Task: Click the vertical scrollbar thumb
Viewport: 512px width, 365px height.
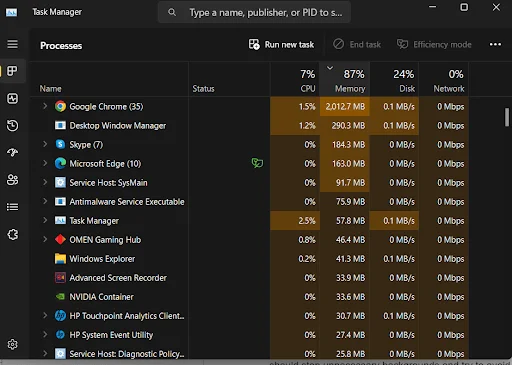Action: pyautogui.click(x=507, y=117)
